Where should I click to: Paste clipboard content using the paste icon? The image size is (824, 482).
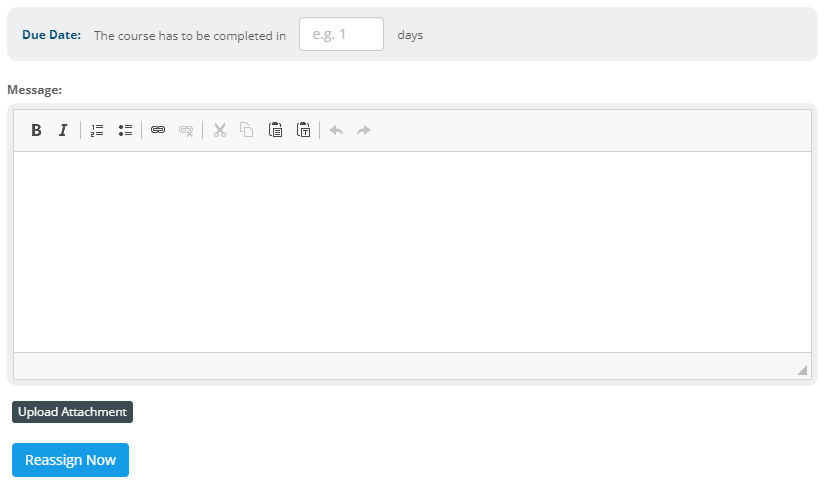[x=275, y=130]
